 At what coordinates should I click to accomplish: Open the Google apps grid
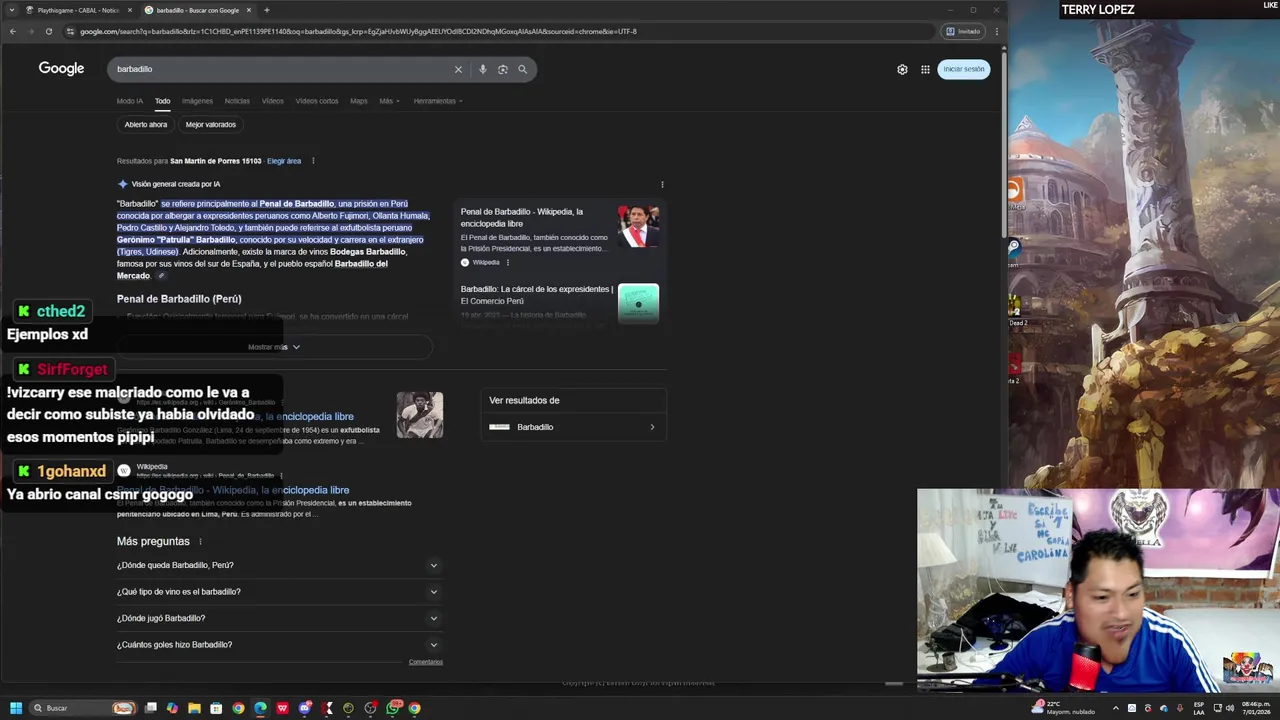925,69
